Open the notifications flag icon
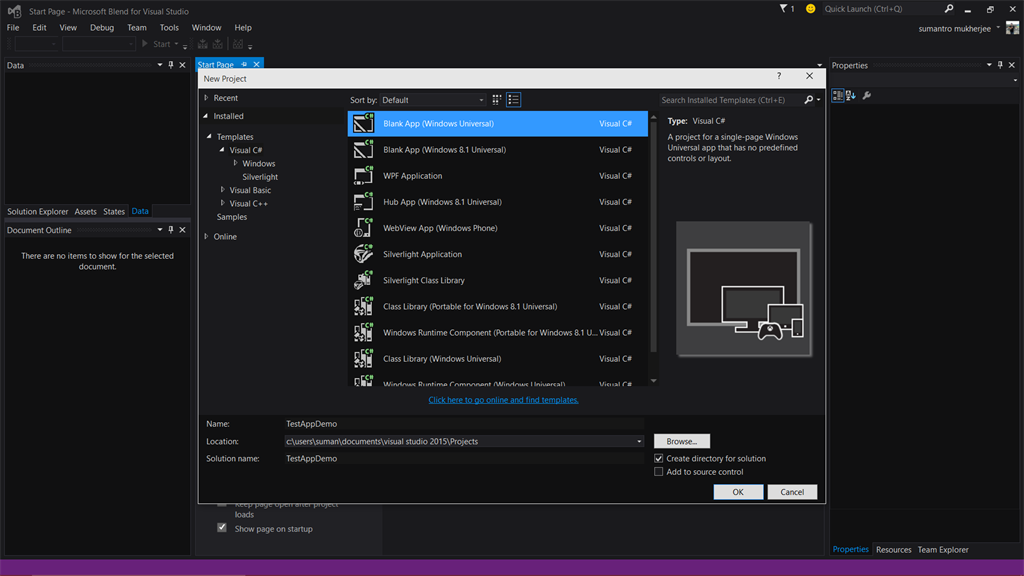 [x=783, y=8]
